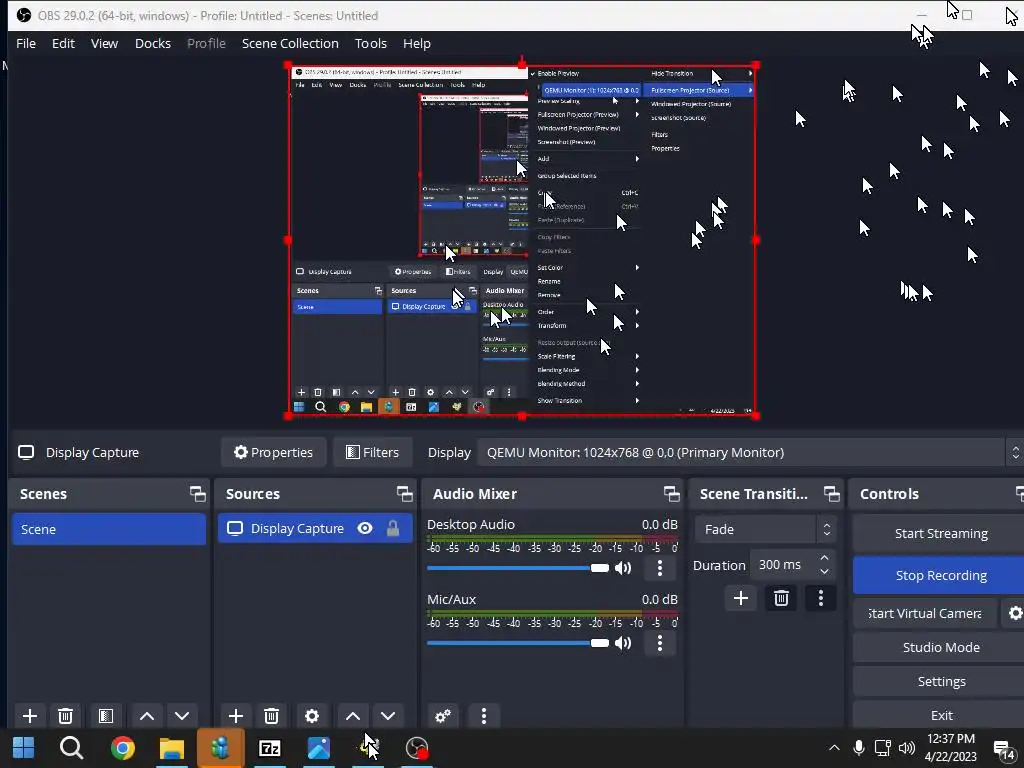Mute Mic/Aux speaker

coord(623,643)
